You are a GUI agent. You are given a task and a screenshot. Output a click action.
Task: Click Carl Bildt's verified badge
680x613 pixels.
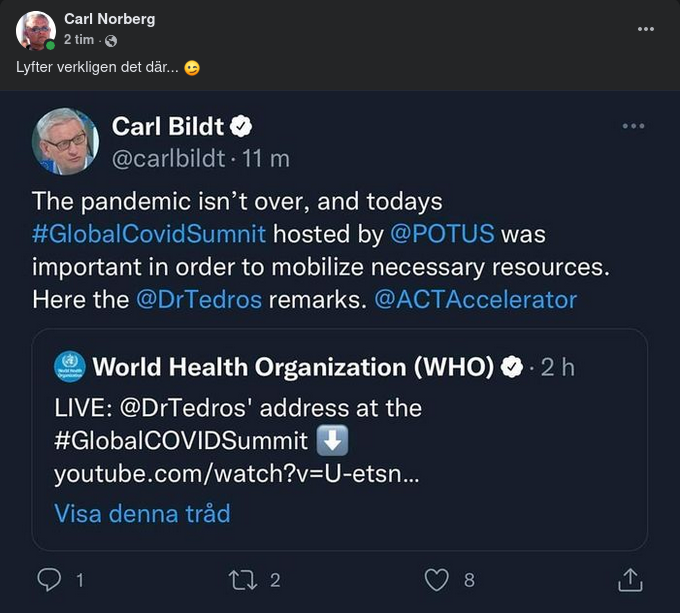pos(242,126)
